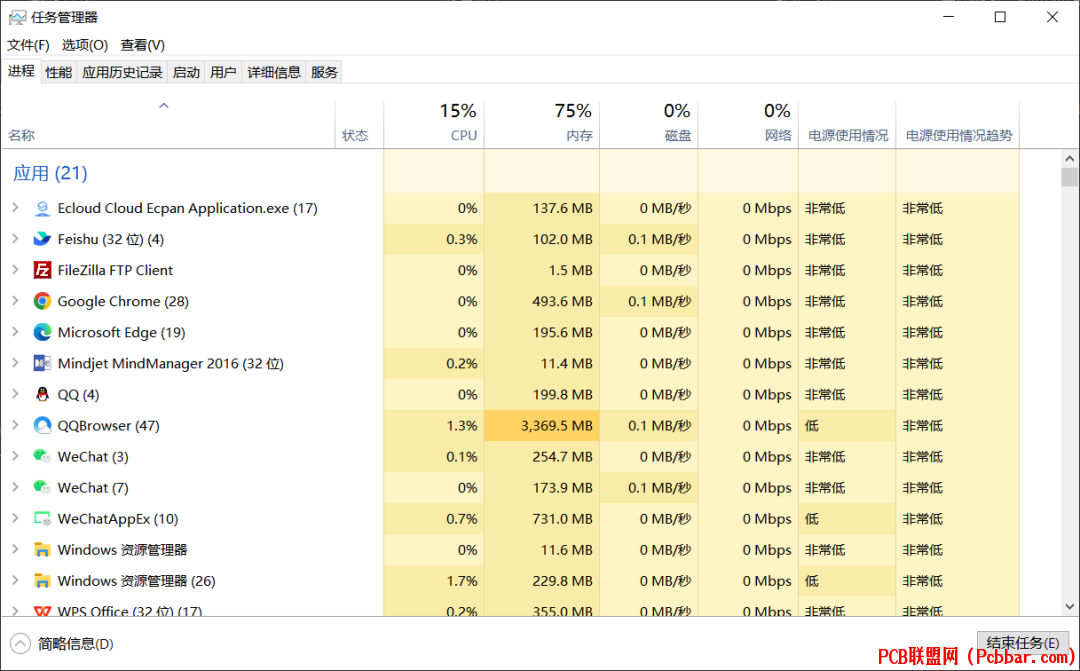Switch to the 服务 tab

324,72
